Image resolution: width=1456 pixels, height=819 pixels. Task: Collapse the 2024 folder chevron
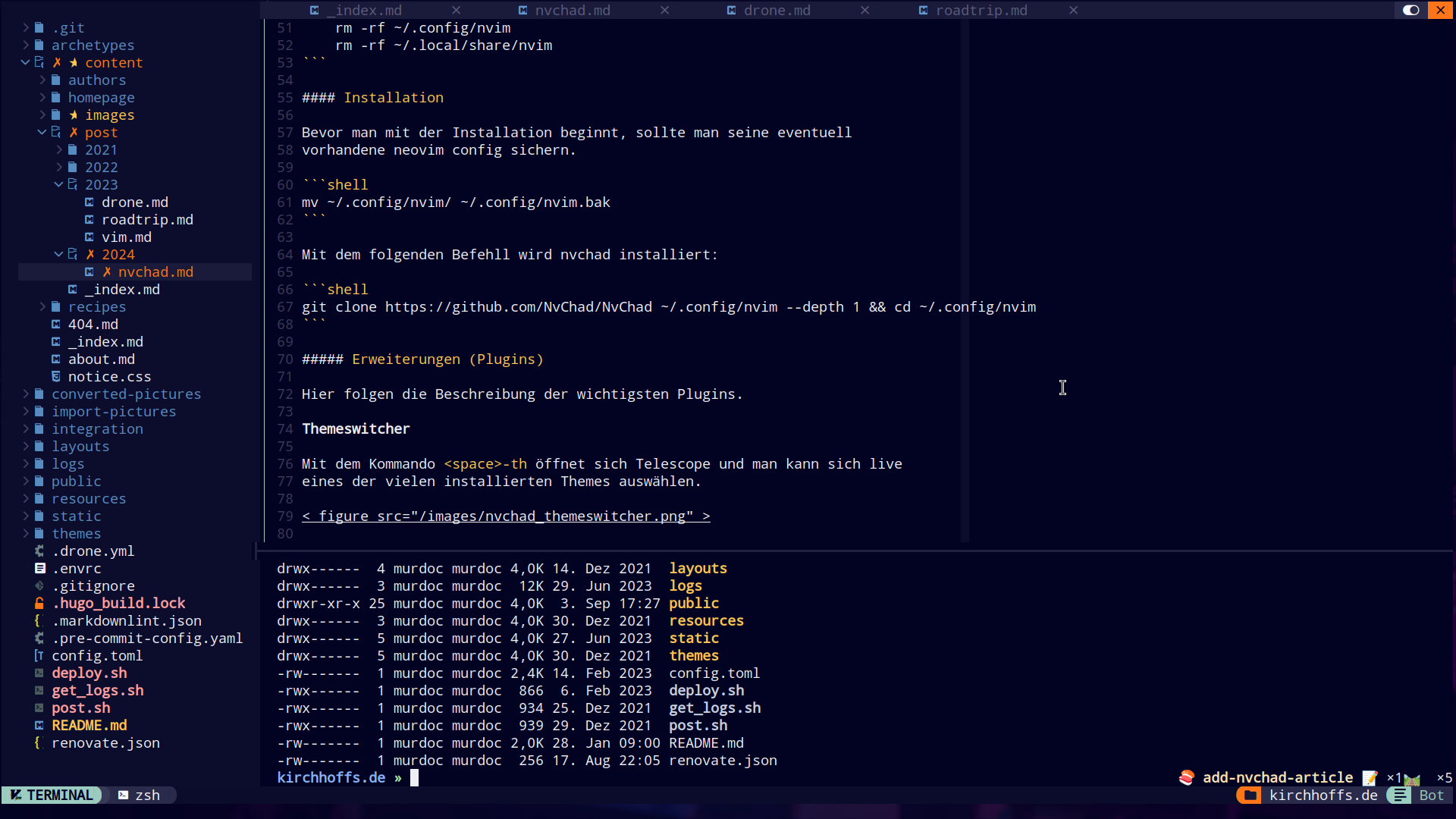[x=58, y=254]
